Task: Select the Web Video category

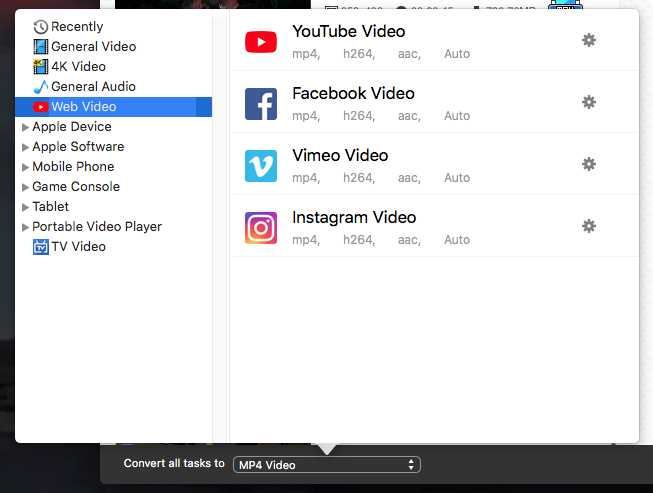Action: click(x=113, y=107)
